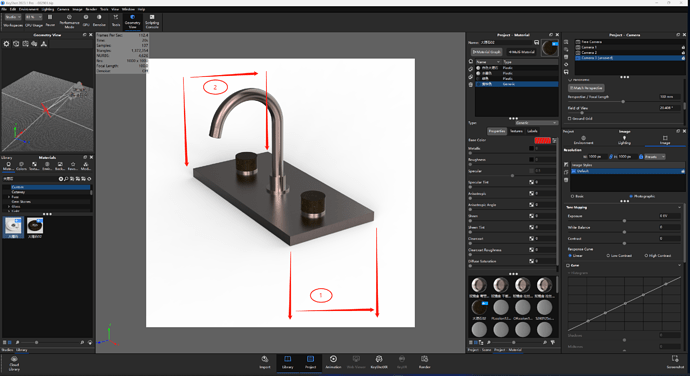Screen dimensions: 690x376
Task: Click the Match Perspective button
Action: (586, 88)
